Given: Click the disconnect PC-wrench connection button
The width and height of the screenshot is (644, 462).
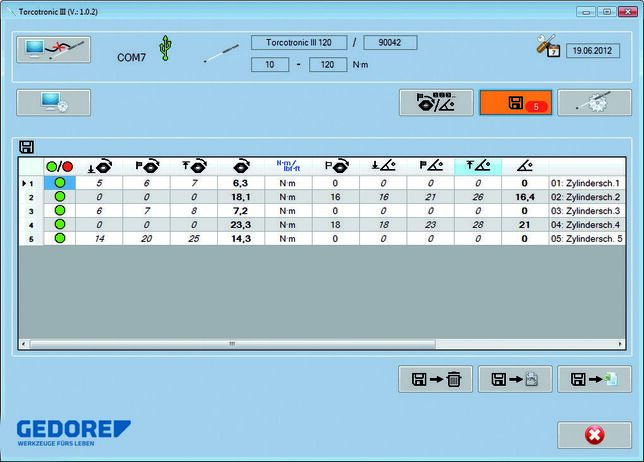Looking at the screenshot, I should (53, 50).
